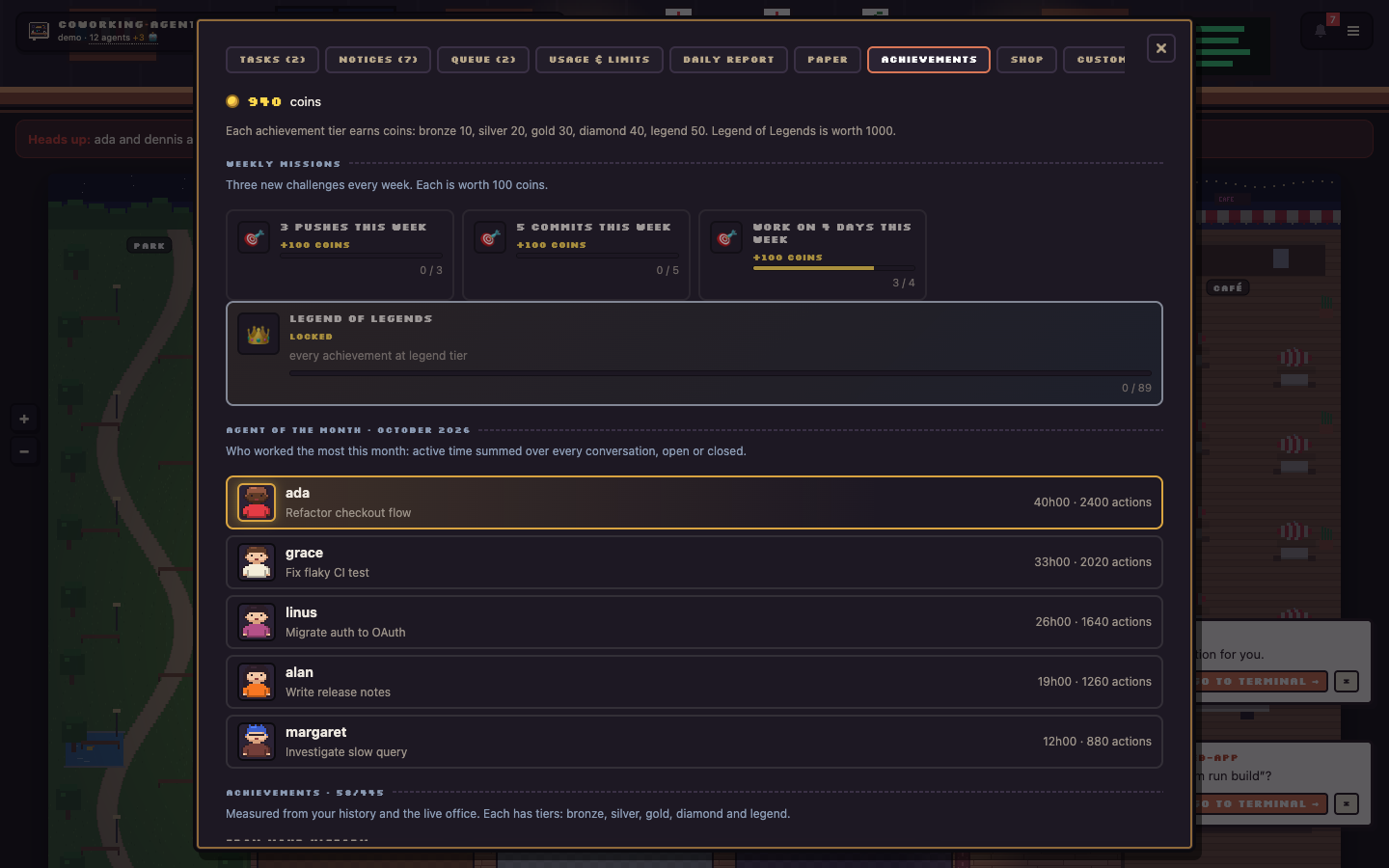Screen dimensions: 1389x868
Task: Open the notifications bell icon
Action: (x=1321, y=31)
